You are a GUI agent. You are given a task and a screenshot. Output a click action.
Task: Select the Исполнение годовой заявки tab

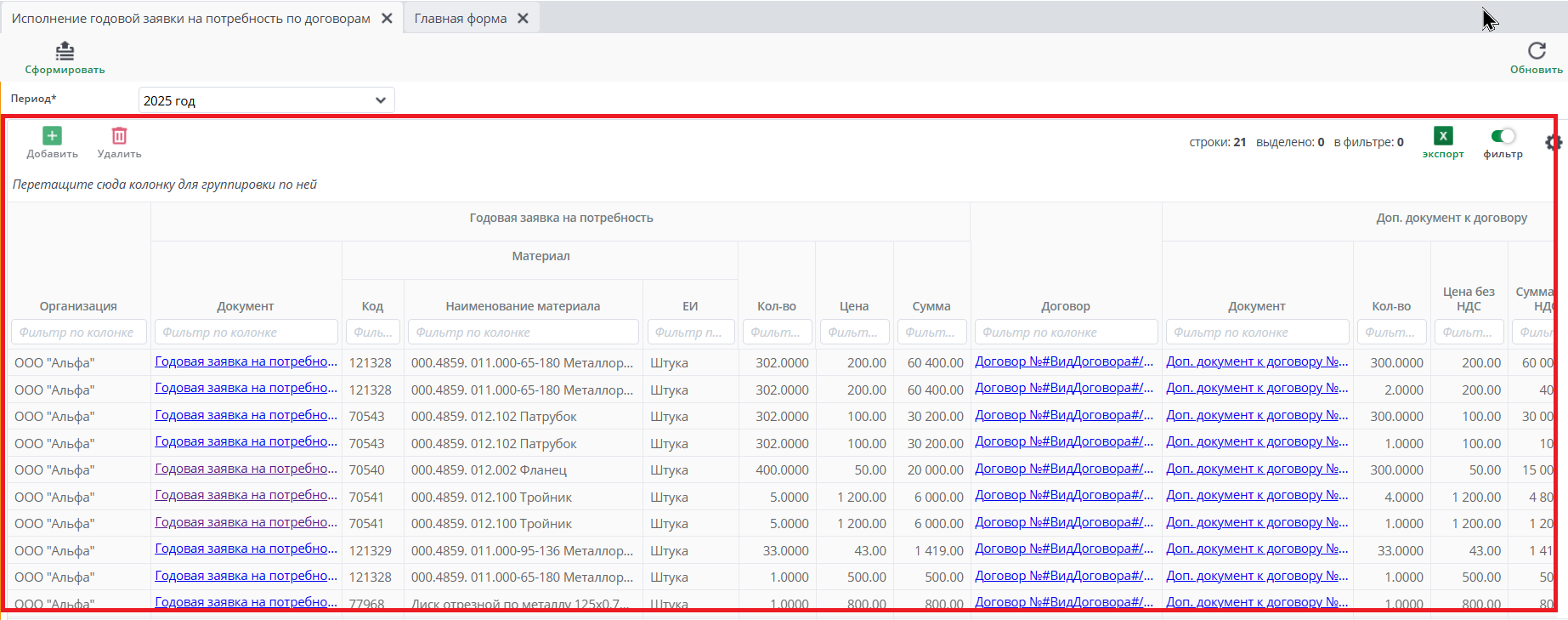click(x=190, y=19)
